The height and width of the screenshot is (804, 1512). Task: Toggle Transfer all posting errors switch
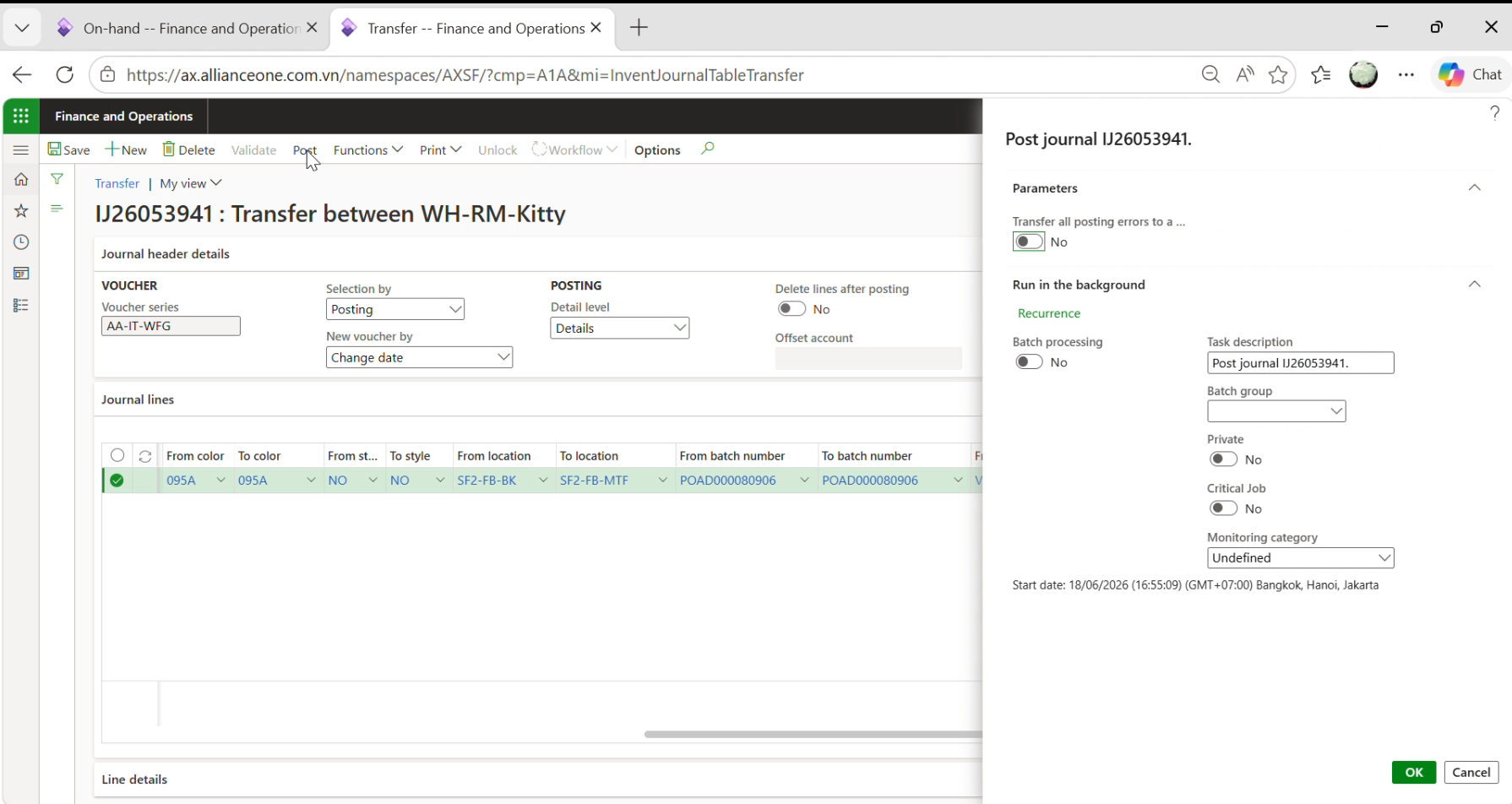(1029, 242)
